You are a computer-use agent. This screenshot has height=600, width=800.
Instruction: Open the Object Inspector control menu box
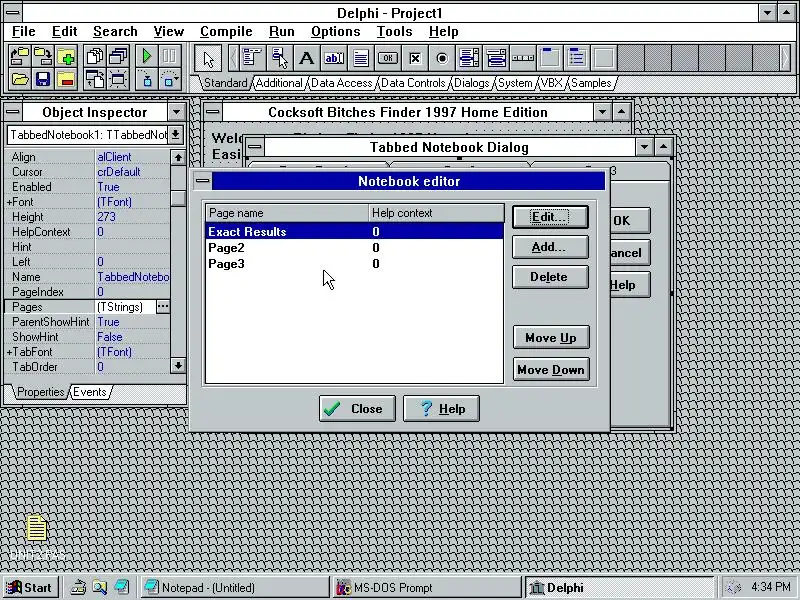pyautogui.click(x=13, y=112)
